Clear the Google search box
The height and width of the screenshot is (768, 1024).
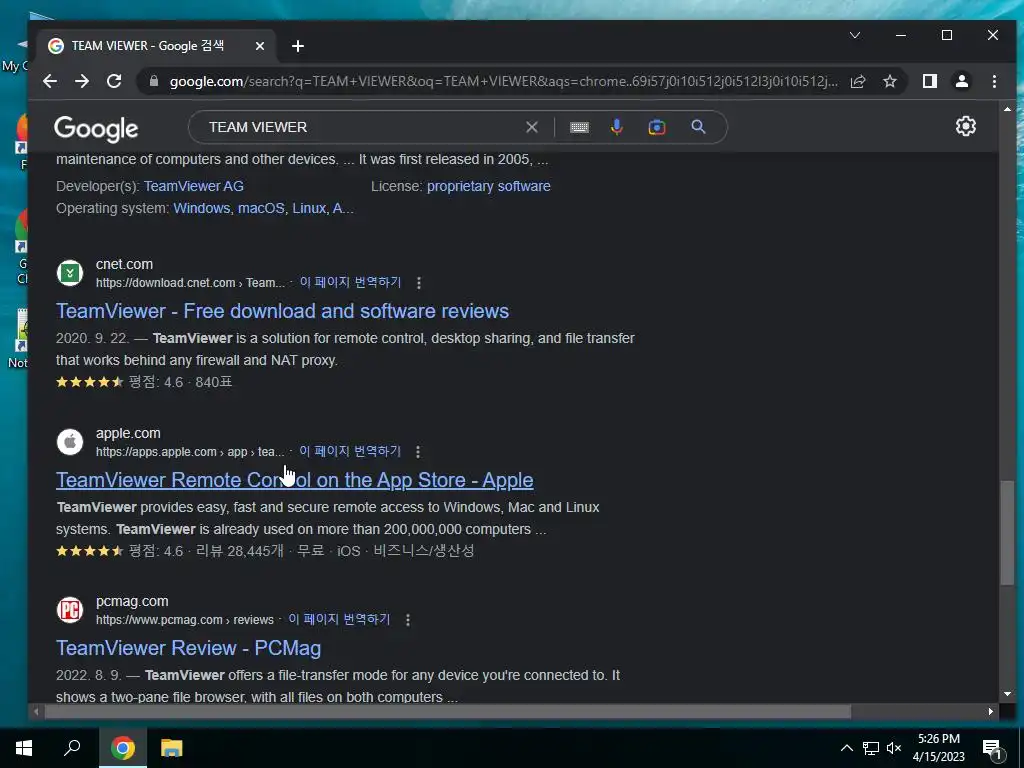pos(532,127)
